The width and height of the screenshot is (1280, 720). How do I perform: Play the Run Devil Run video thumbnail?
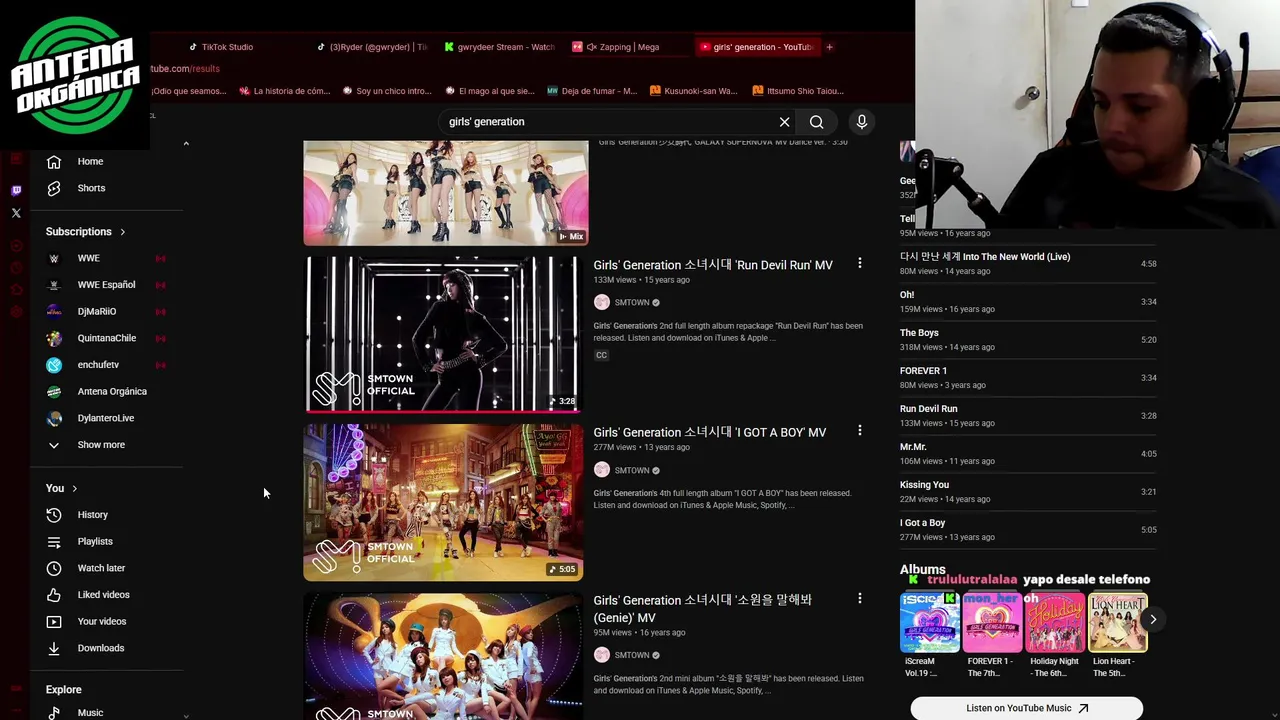(x=443, y=333)
